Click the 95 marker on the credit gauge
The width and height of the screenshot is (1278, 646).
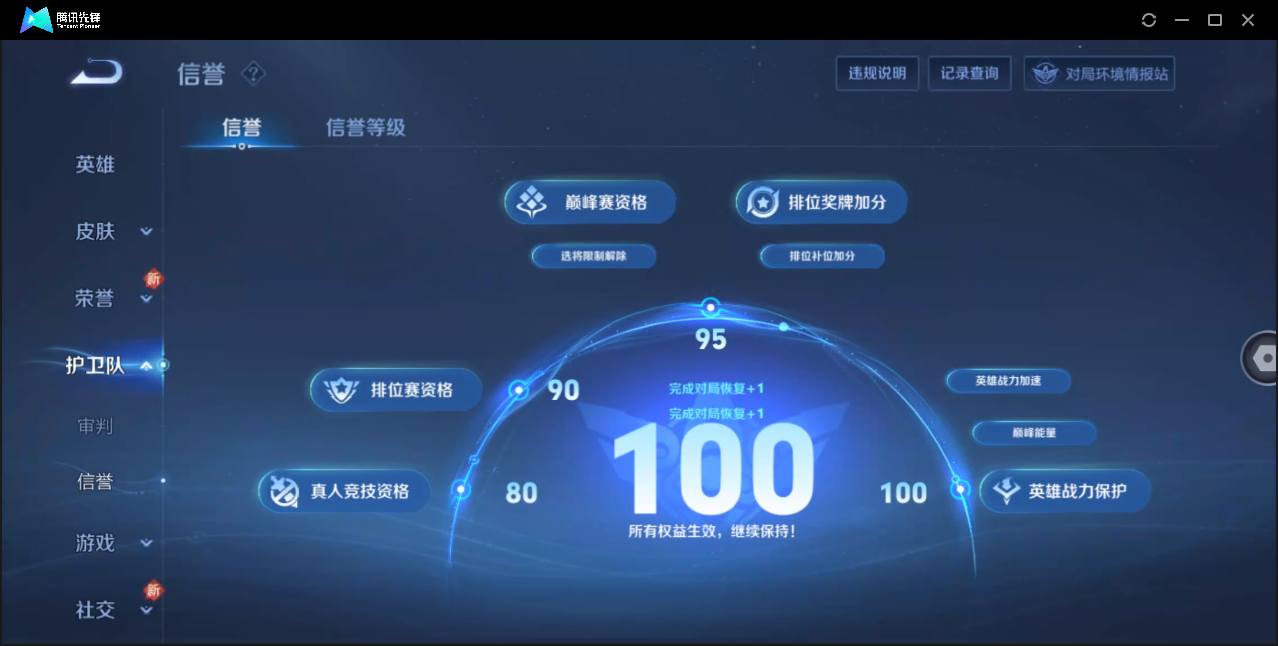pyautogui.click(x=710, y=307)
